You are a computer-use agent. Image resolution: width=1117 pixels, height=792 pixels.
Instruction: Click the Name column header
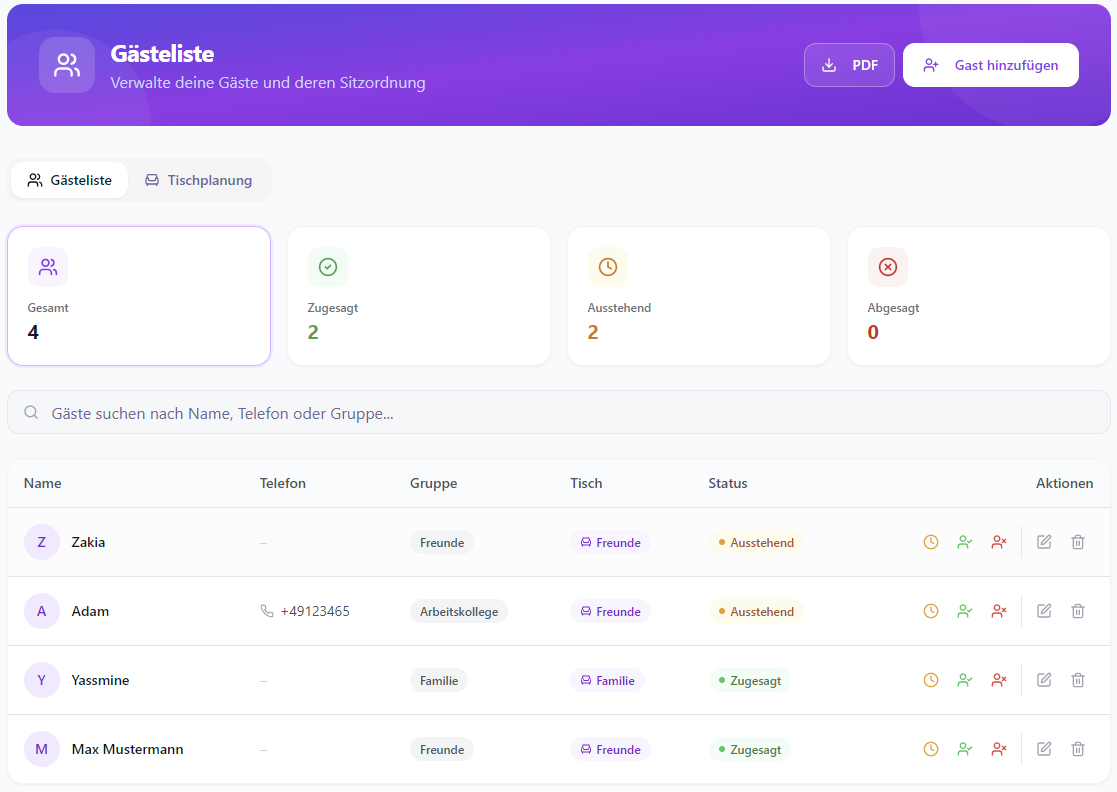point(43,483)
